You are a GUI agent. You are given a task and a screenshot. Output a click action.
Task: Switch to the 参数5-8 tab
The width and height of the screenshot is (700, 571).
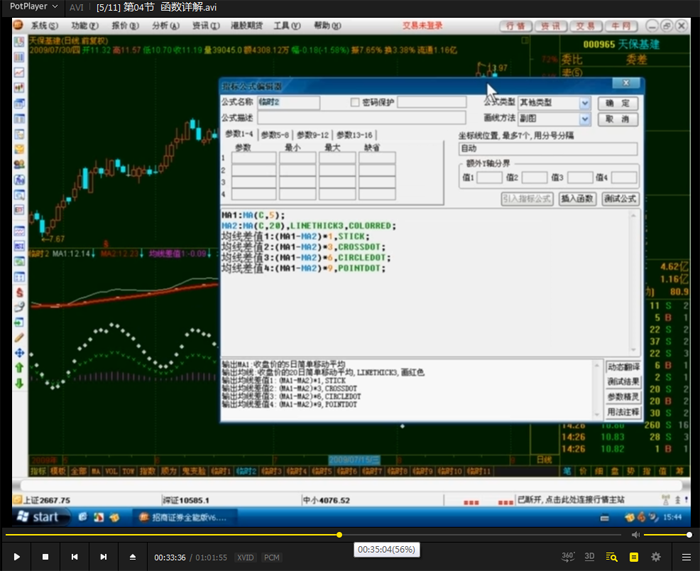point(275,135)
